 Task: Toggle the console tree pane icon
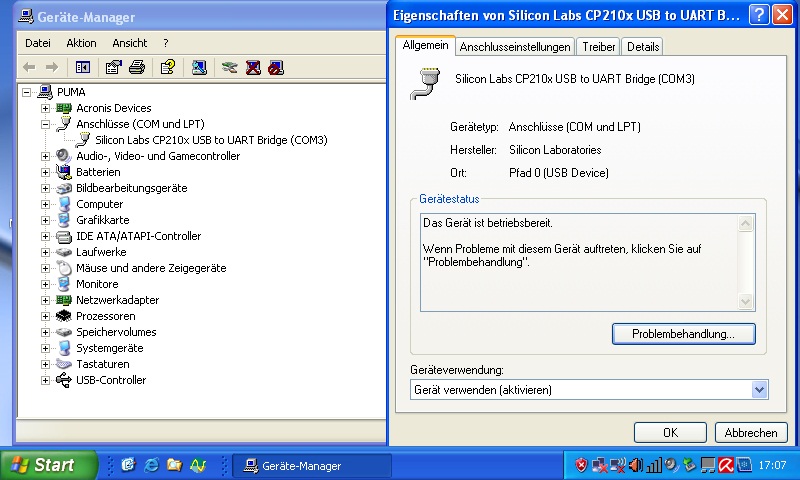[83, 67]
